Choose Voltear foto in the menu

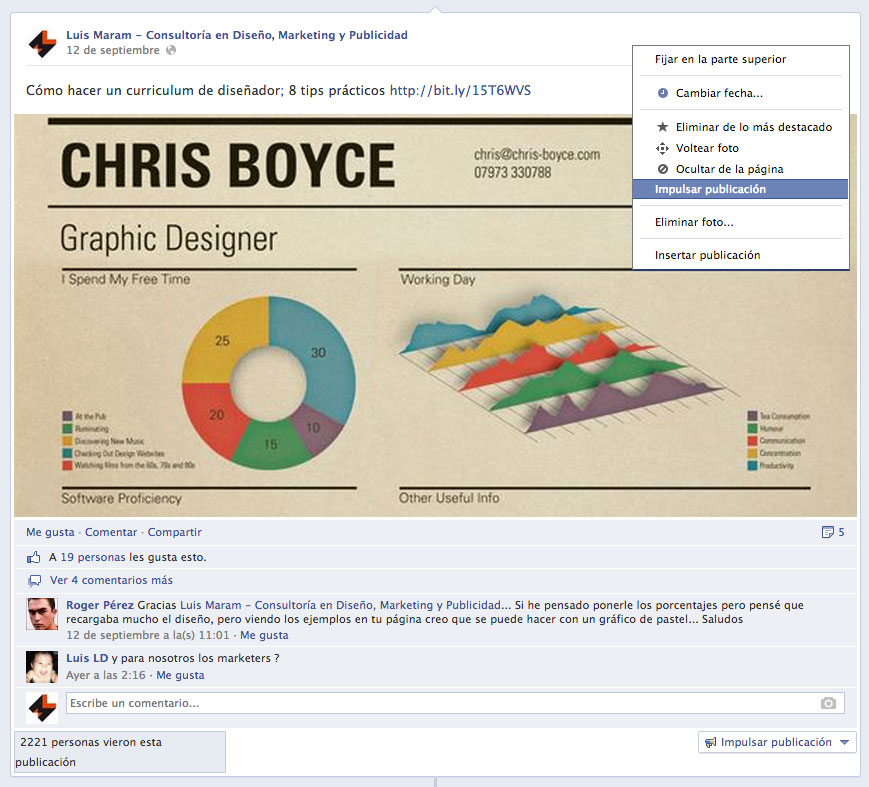[x=707, y=148]
